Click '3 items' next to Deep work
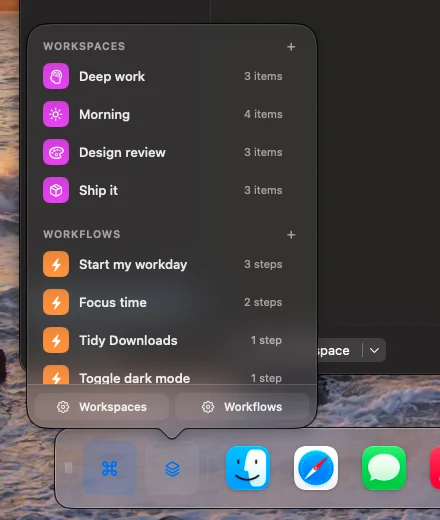Viewport: 440px width, 520px height. [263, 76]
